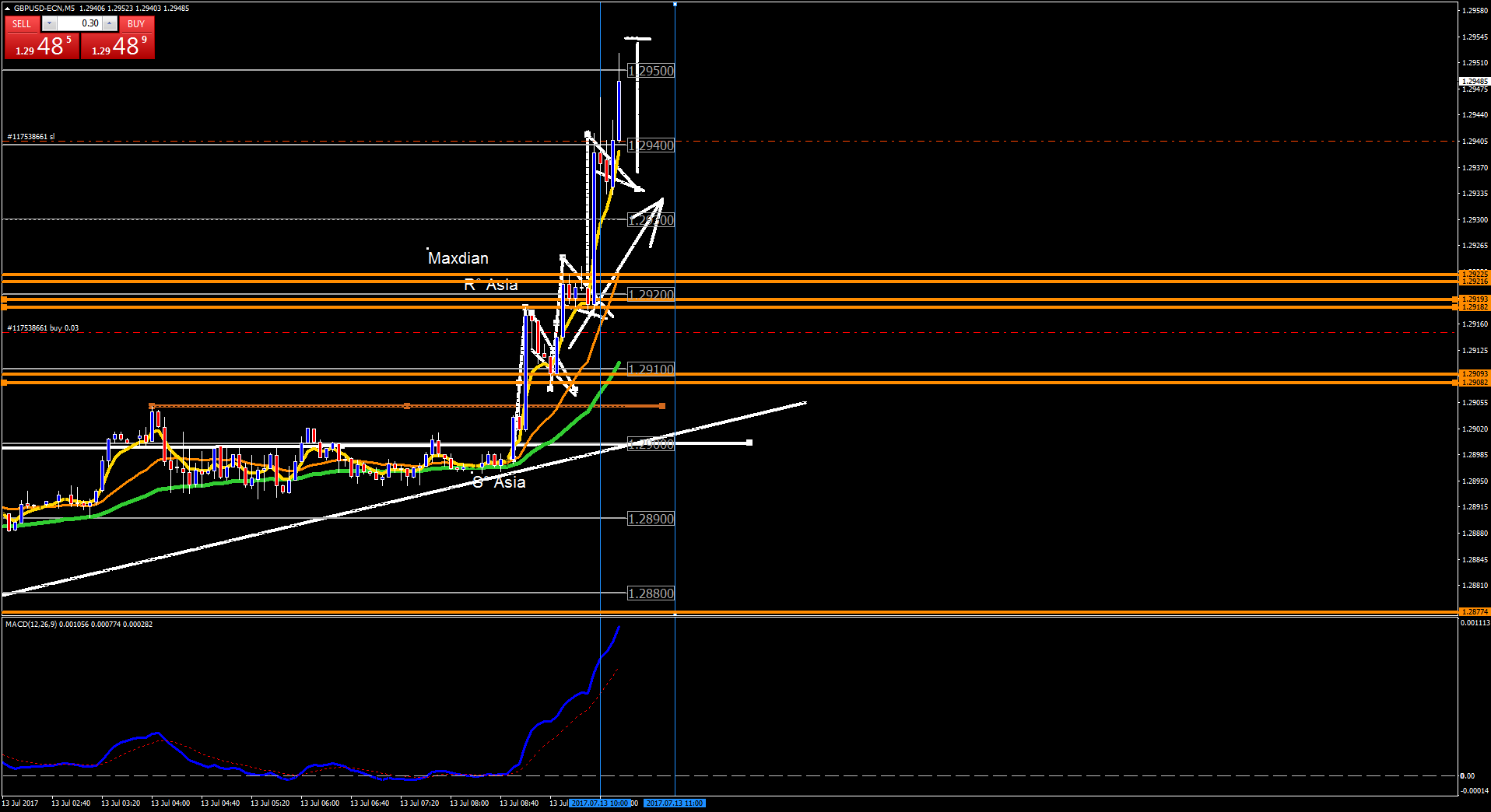Click the 2017.07.13 11:00 time marker
The width and height of the screenshot is (1491, 812).
pos(675,803)
